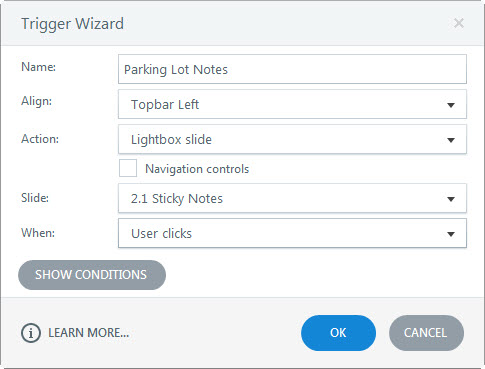Click the Slide label
This screenshot has height=369, width=485.
click(x=35, y=198)
